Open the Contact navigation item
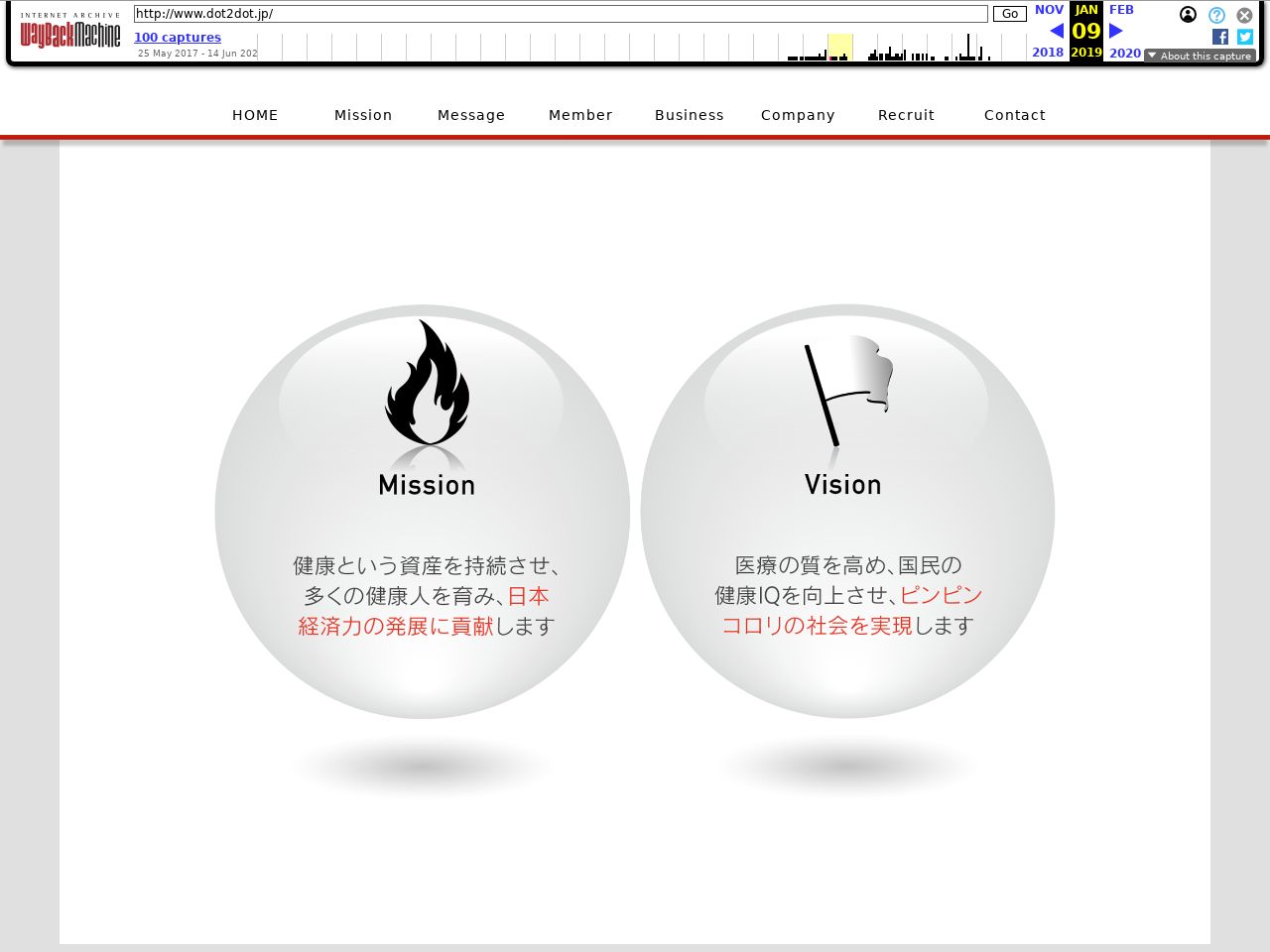 1015,115
